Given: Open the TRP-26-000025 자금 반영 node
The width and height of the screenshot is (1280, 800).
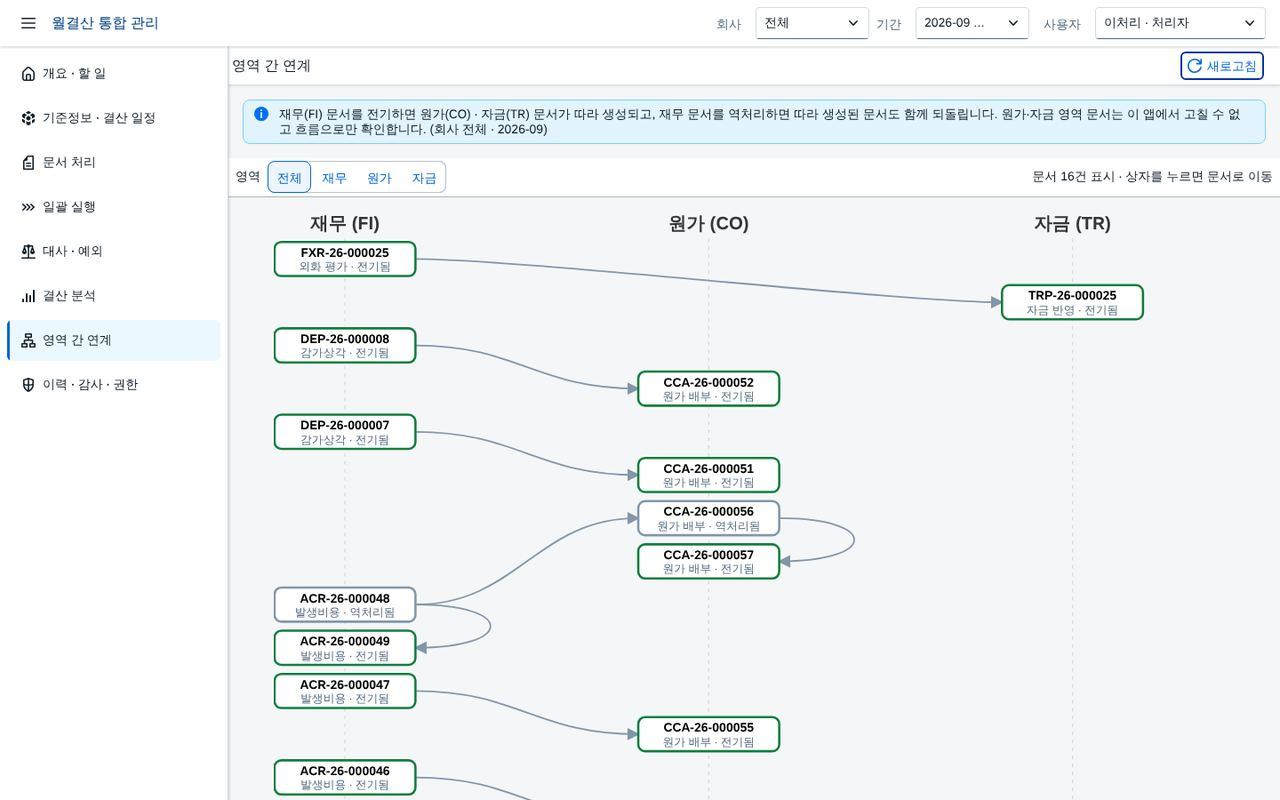Looking at the screenshot, I should point(1072,302).
